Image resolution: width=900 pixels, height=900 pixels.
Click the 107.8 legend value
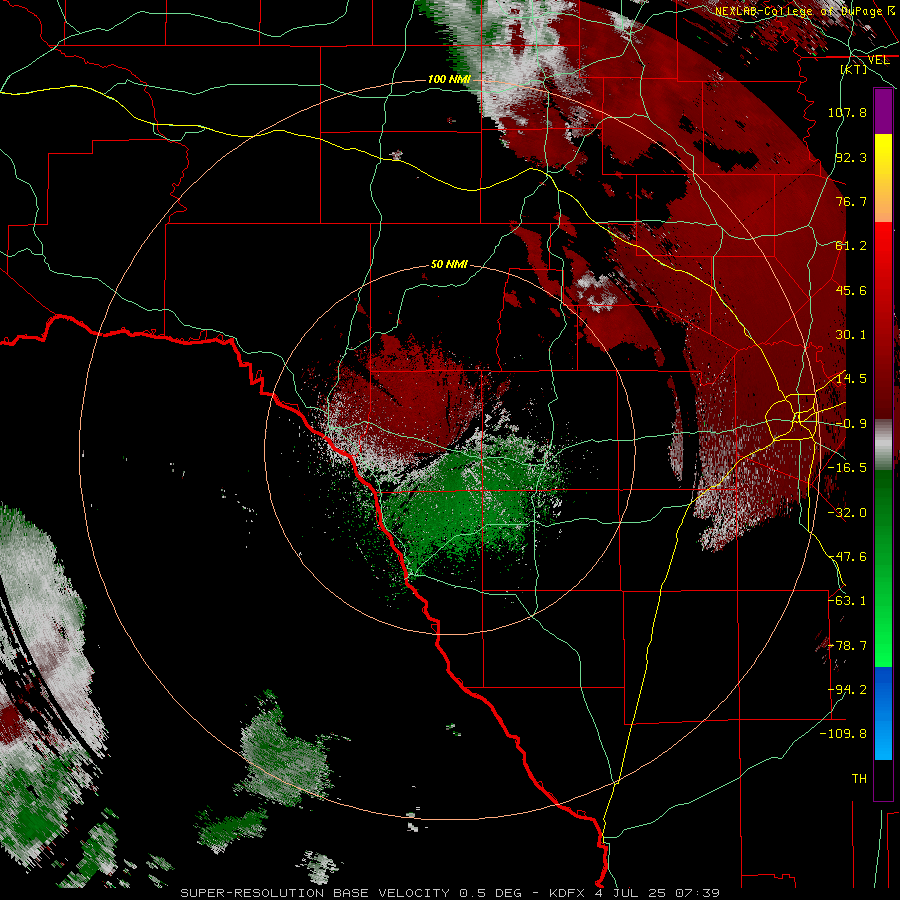pyautogui.click(x=847, y=112)
